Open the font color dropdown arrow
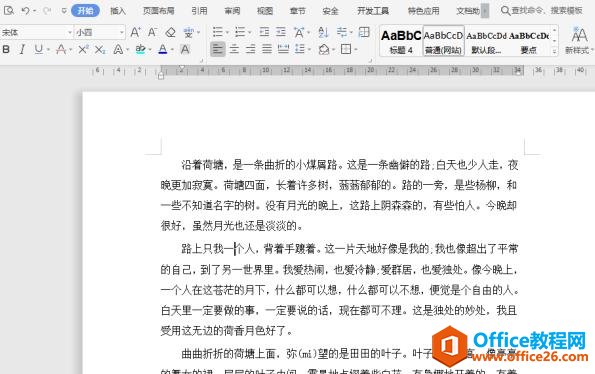This screenshot has width=595, height=374. (172, 49)
